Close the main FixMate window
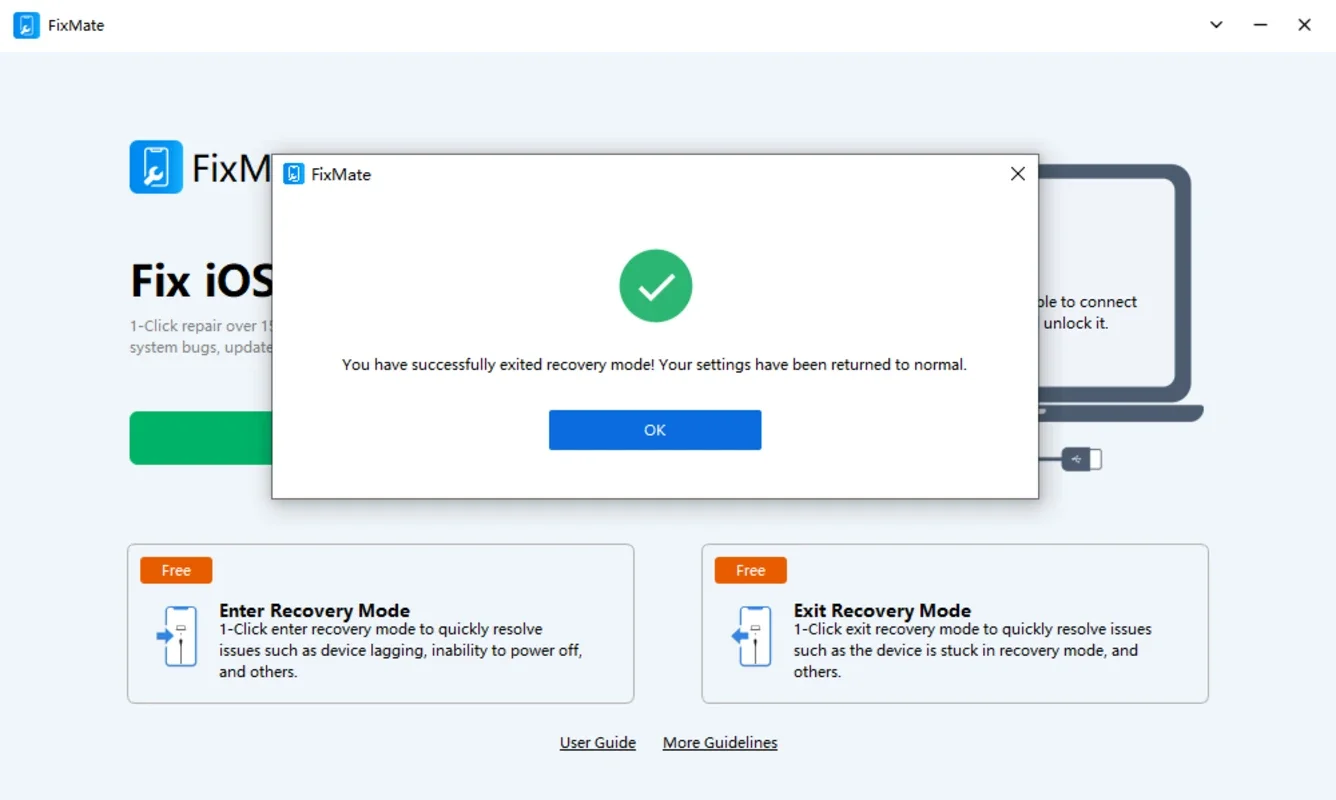Viewport: 1336px width, 800px height. coord(1304,25)
